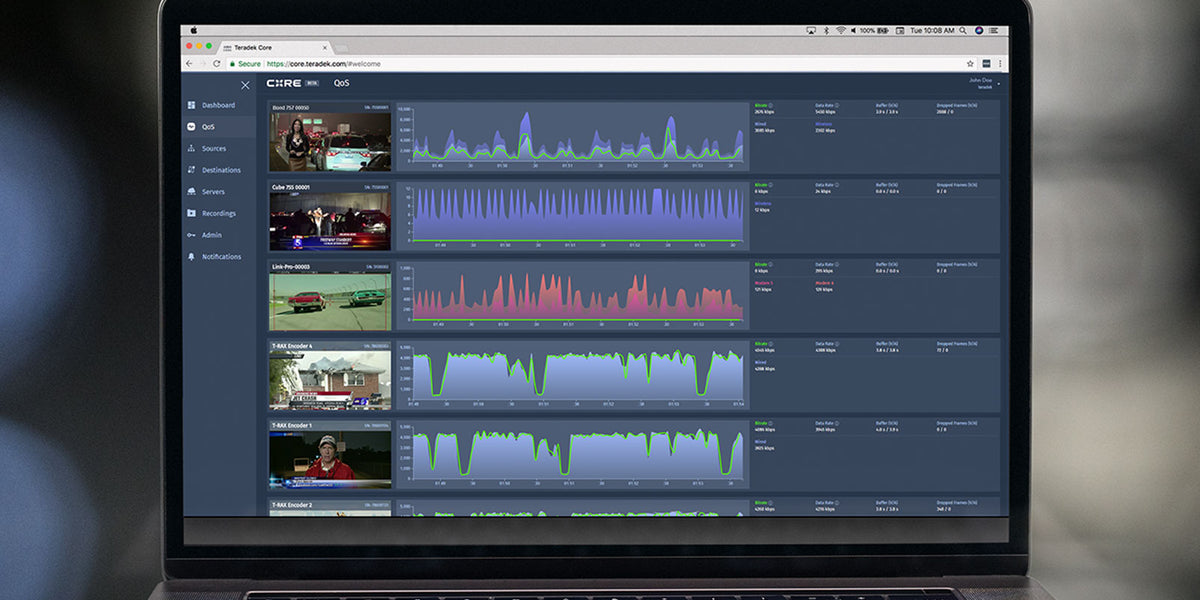This screenshot has height=600, width=1200.
Task: Open Chrome's three-dot menu
Action: pos(1000,63)
